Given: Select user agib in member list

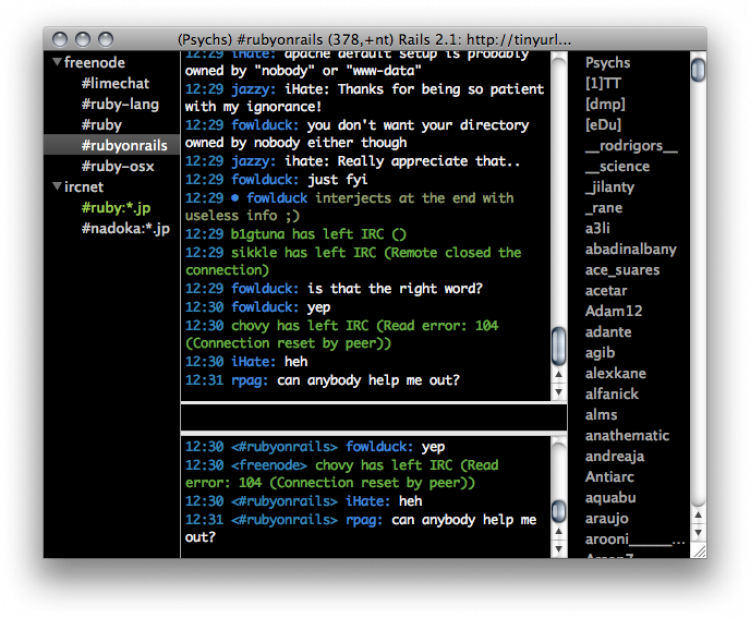Looking at the screenshot, I should [600, 353].
